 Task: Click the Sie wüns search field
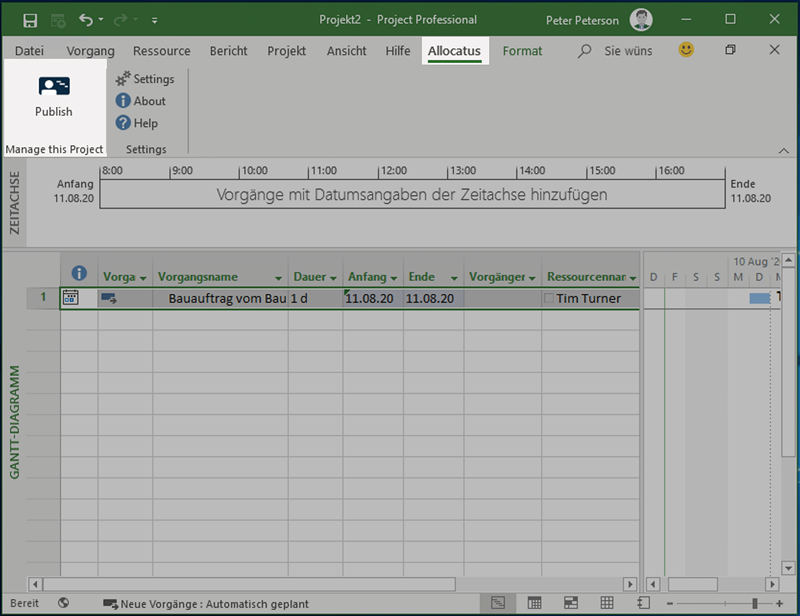(x=628, y=51)
